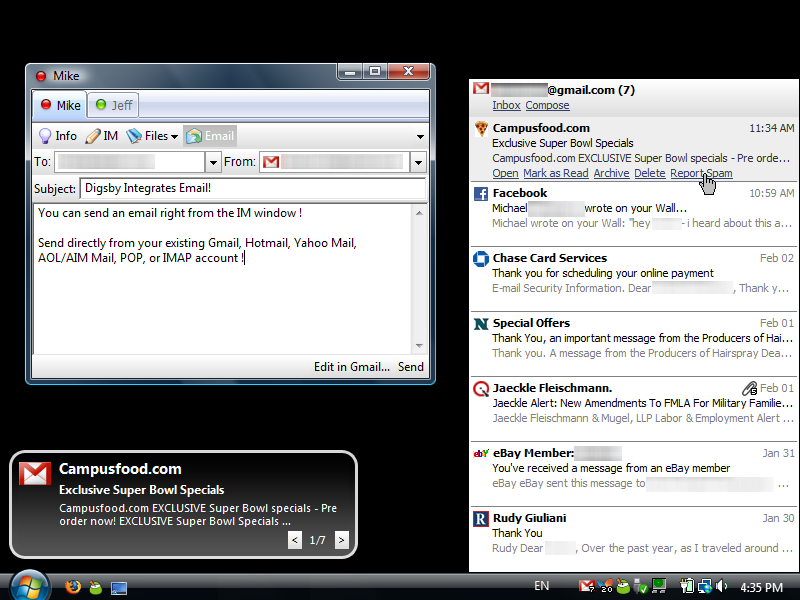Viewport: 800px width, 600px height.
Task: Click the Chase Card Services icon
Action: (x=481, y=260)
